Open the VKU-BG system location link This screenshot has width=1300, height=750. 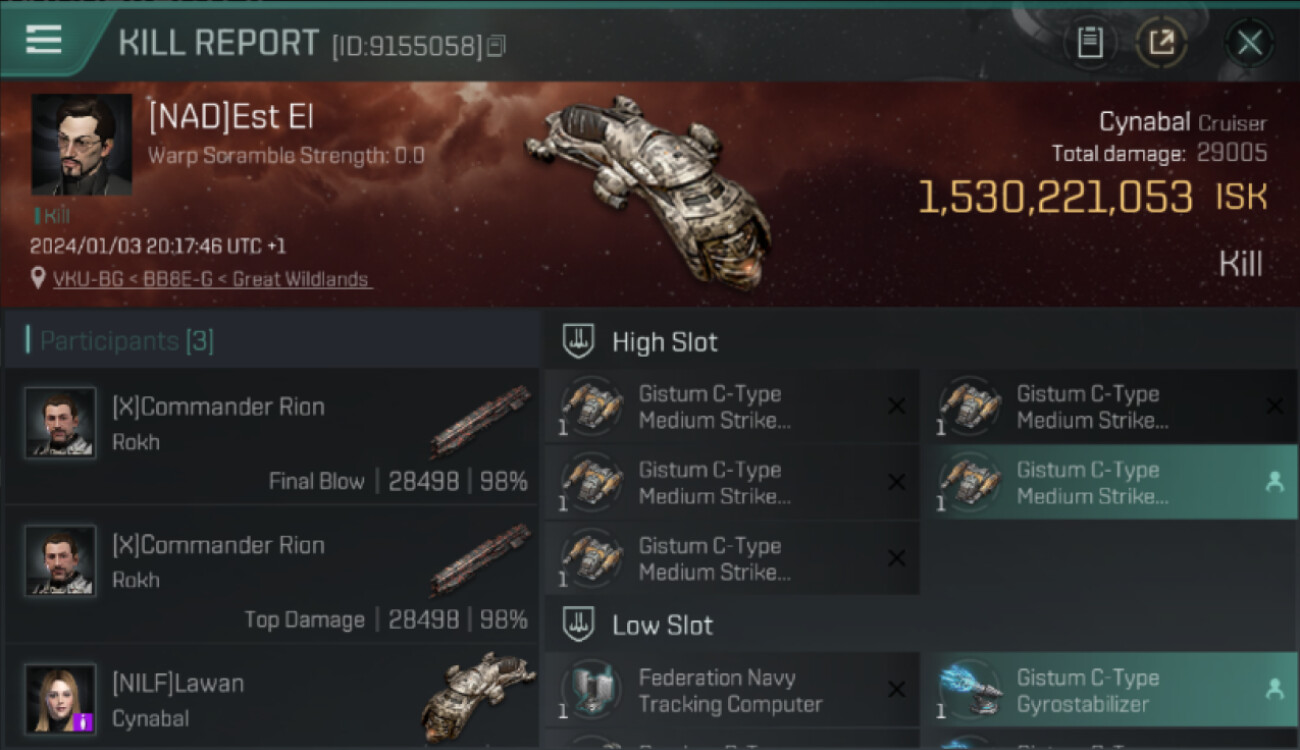[212, 279]
